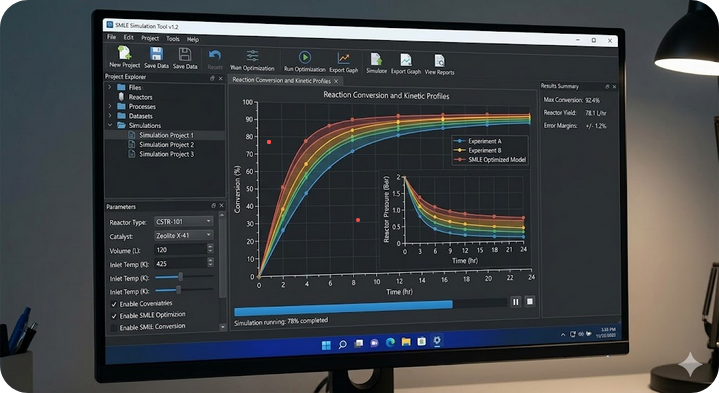Click the blue simulation progress bar
719x393 pixels.
pyautogui.click(x=343, y=308)
